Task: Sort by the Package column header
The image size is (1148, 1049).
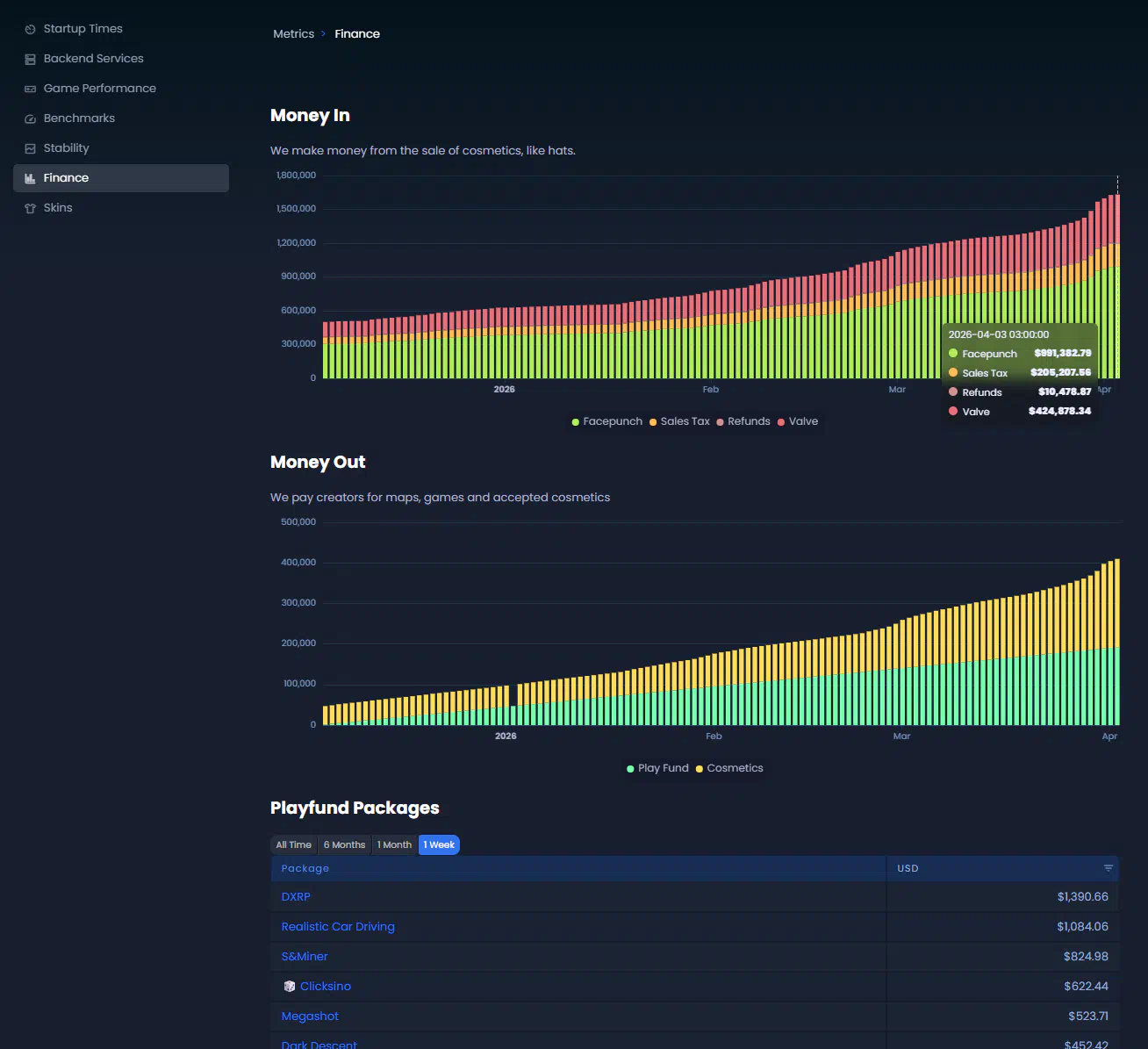Action: [305, 868]
